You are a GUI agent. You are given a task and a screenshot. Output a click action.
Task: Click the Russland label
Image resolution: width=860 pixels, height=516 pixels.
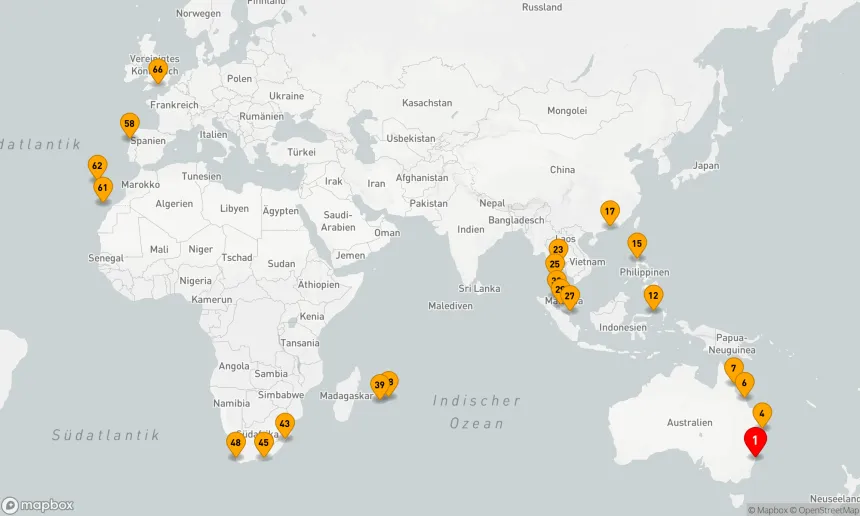542,7
